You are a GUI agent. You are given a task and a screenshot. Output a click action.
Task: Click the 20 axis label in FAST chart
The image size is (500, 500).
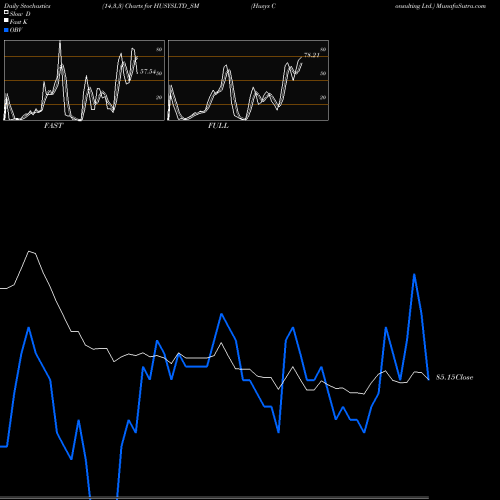pyautogui.click(x=159, y=97)
